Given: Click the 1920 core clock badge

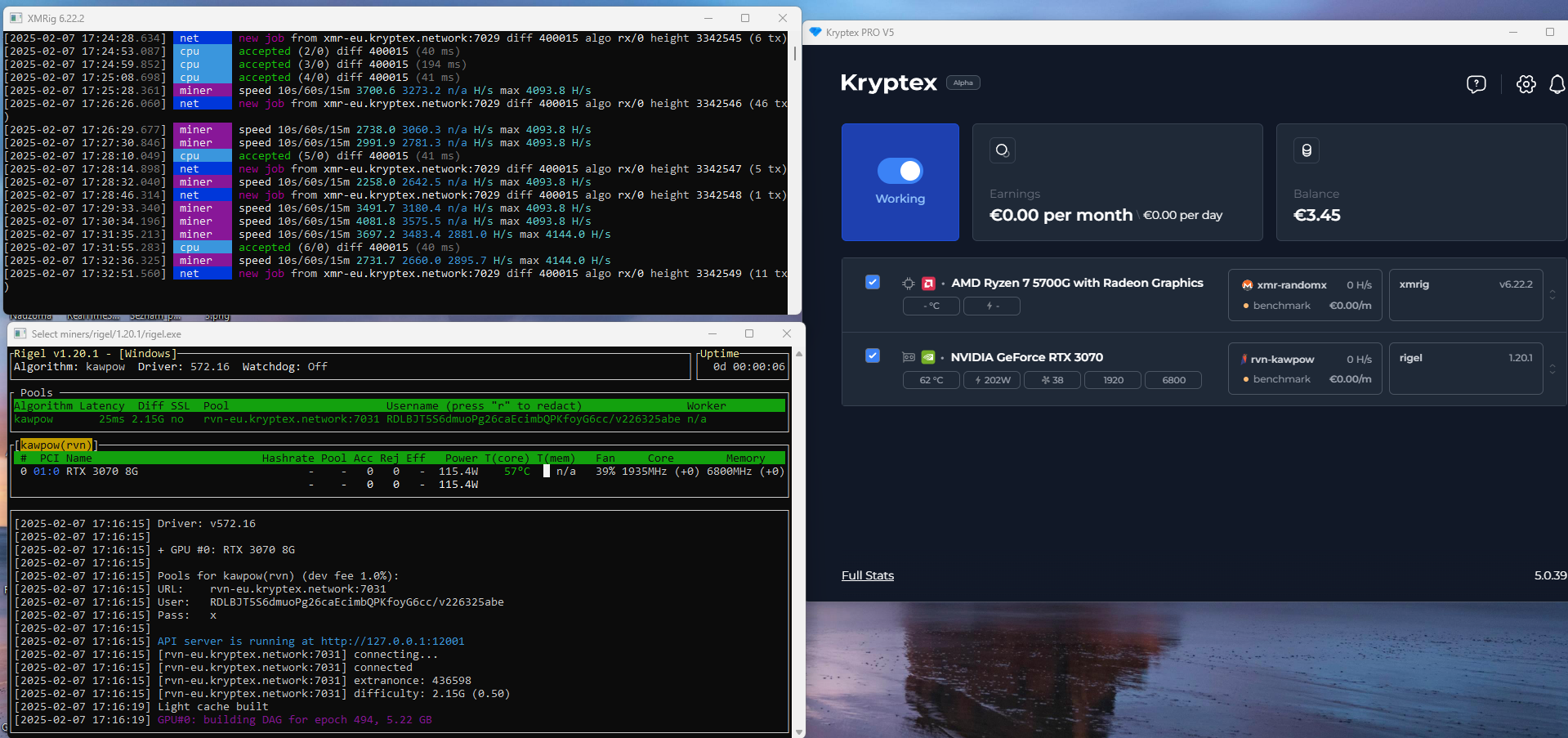Looking at the screenshot, I should 1113,380.
